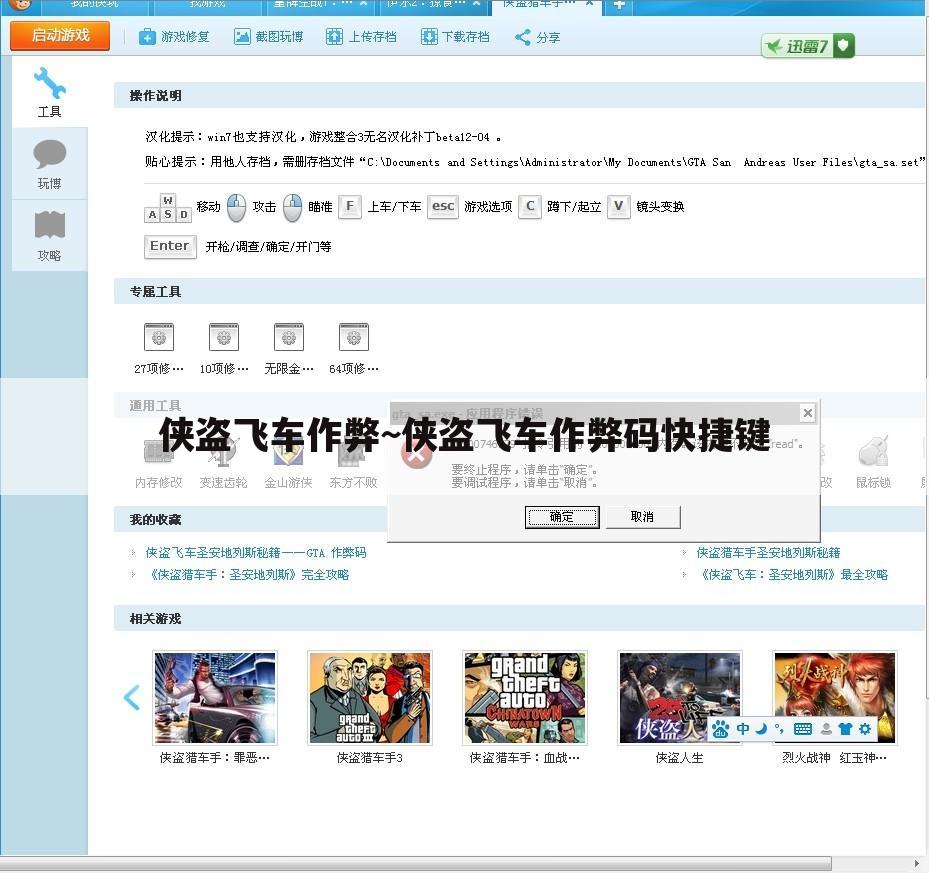This screenshot has width=929, height=873.
Task: Select the 攻略 map sidebar tab
Action: click(x=49, y=236)
